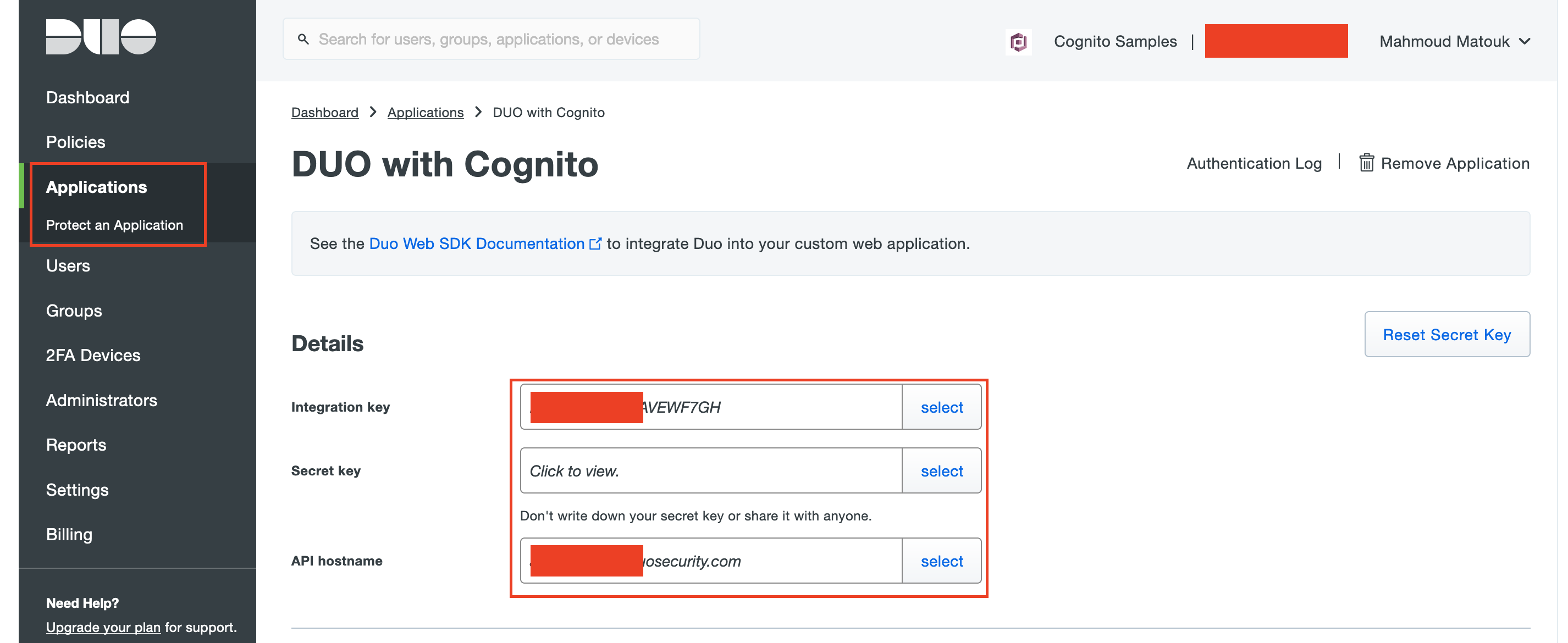Click the 'DUO with Cognito' breadcrumb text
The width and height of the screenshot is (1568, 643).
(549, 113)
